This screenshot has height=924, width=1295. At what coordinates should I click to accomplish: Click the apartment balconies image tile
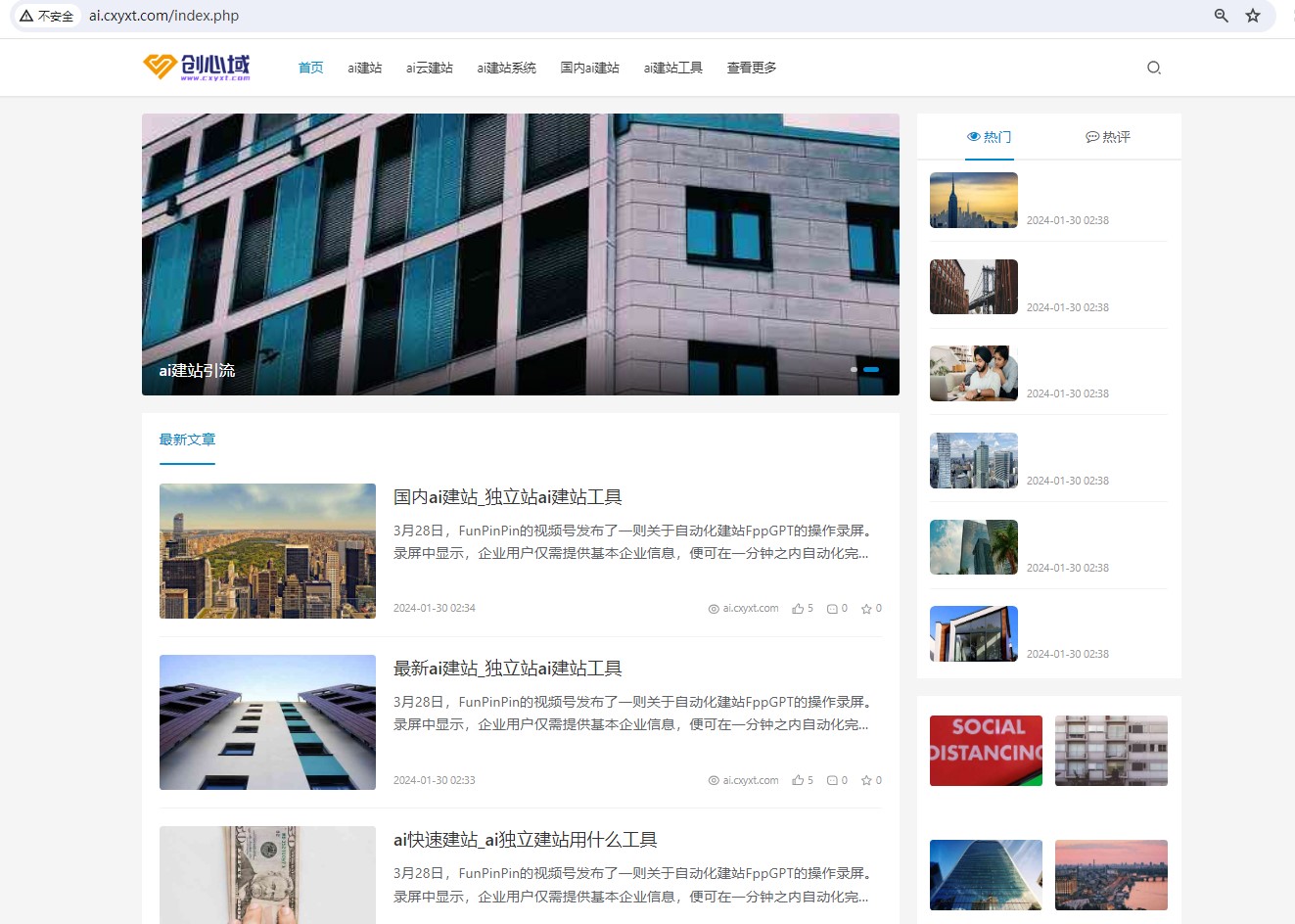[1111, 751]
